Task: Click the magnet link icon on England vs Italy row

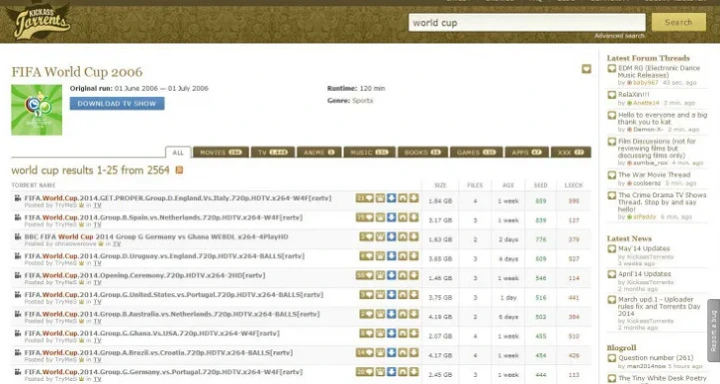Action: point(402,198)
